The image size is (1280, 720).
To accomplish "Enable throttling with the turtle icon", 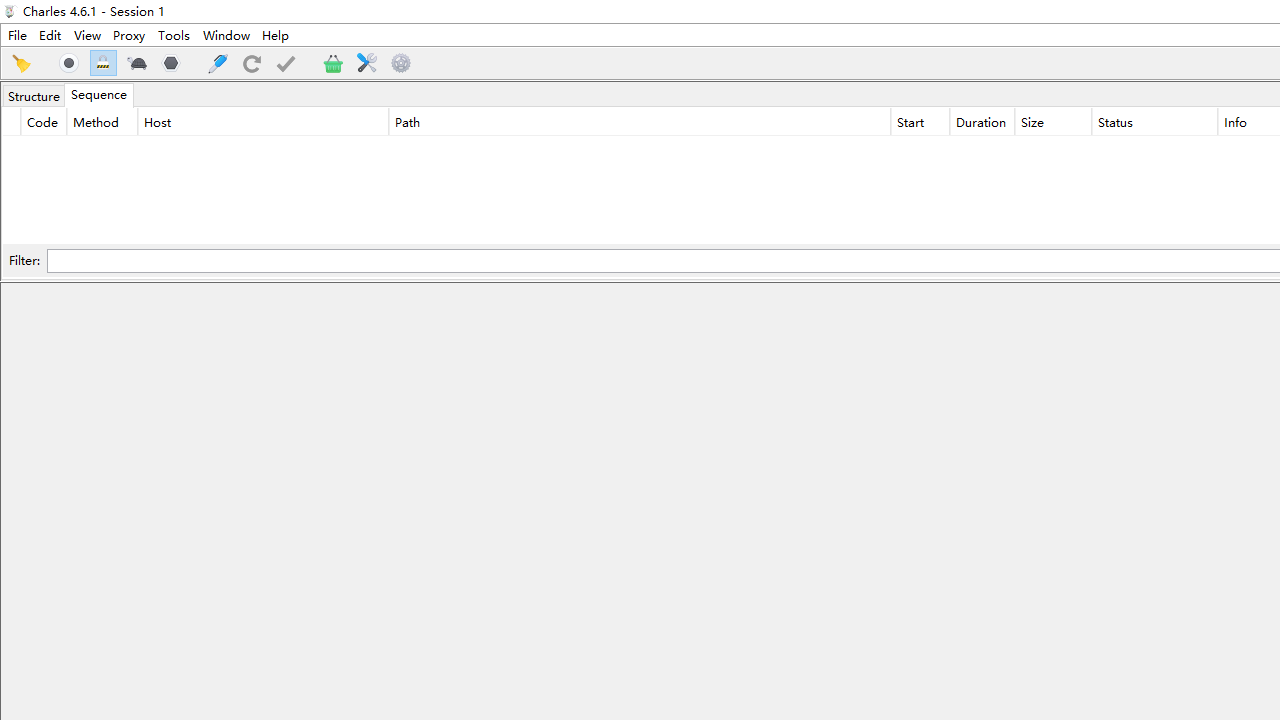I will [x=137, y=64].
